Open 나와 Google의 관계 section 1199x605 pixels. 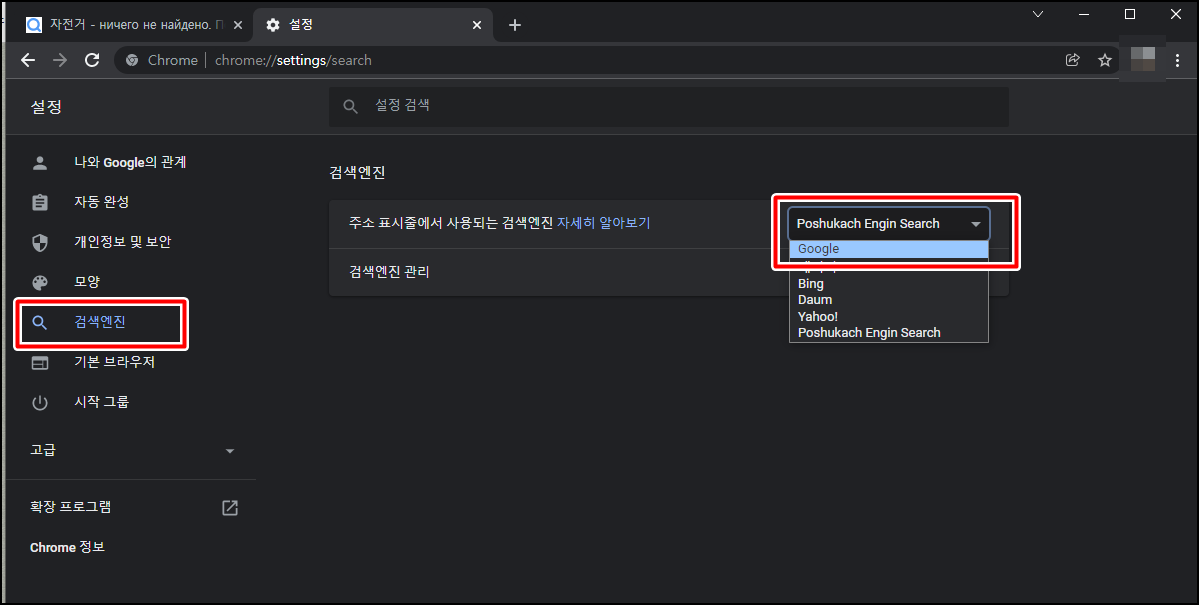(x=130, y=162)
